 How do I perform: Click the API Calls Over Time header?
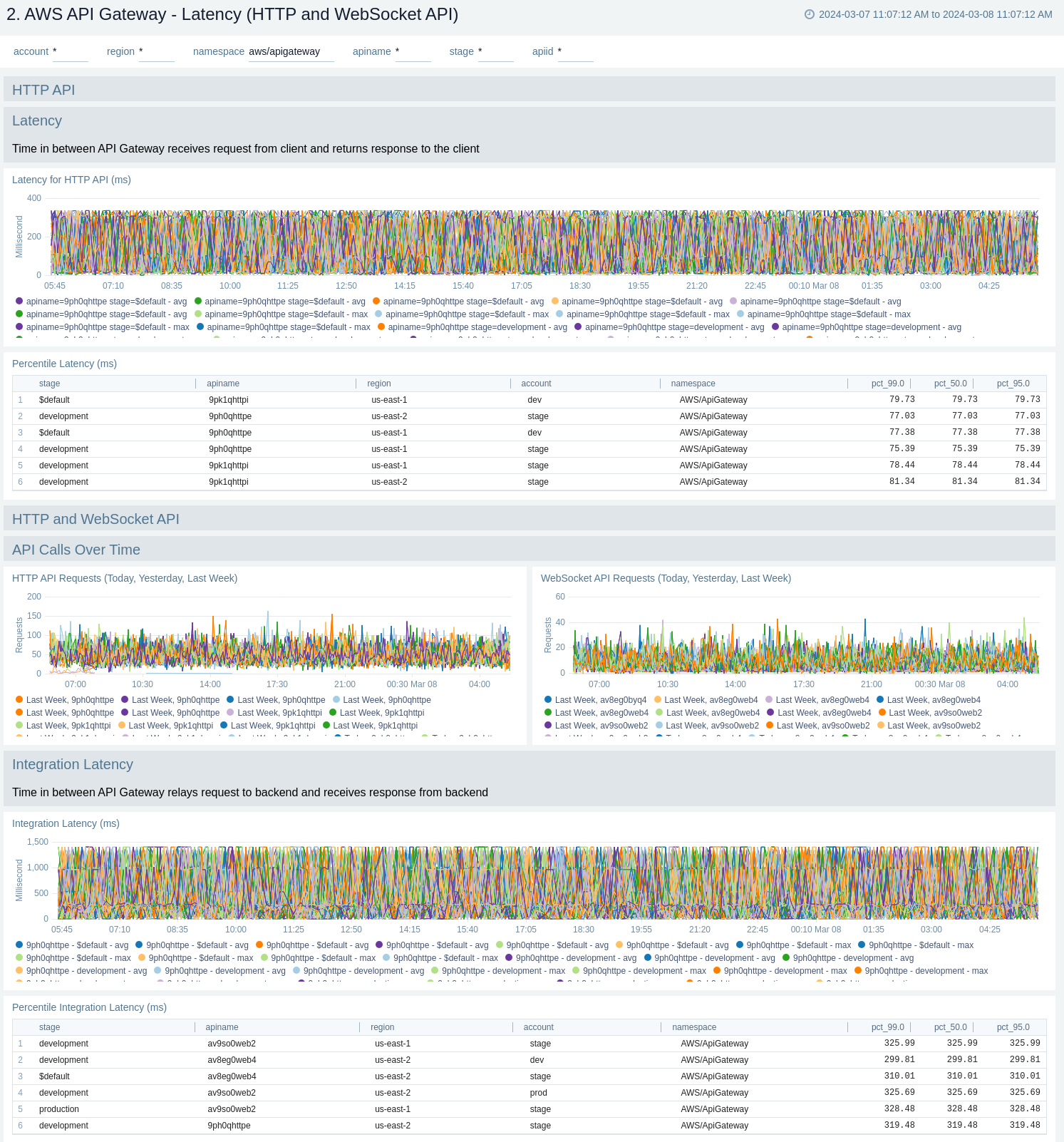pyautogui.click(x=76, y=550)
